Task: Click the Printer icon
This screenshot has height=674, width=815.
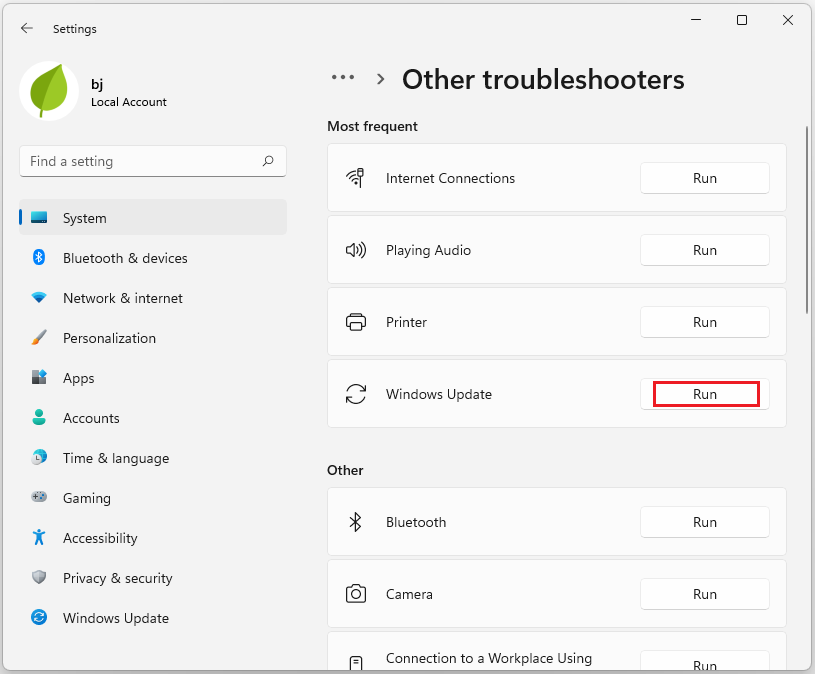Action: point(356,322)
